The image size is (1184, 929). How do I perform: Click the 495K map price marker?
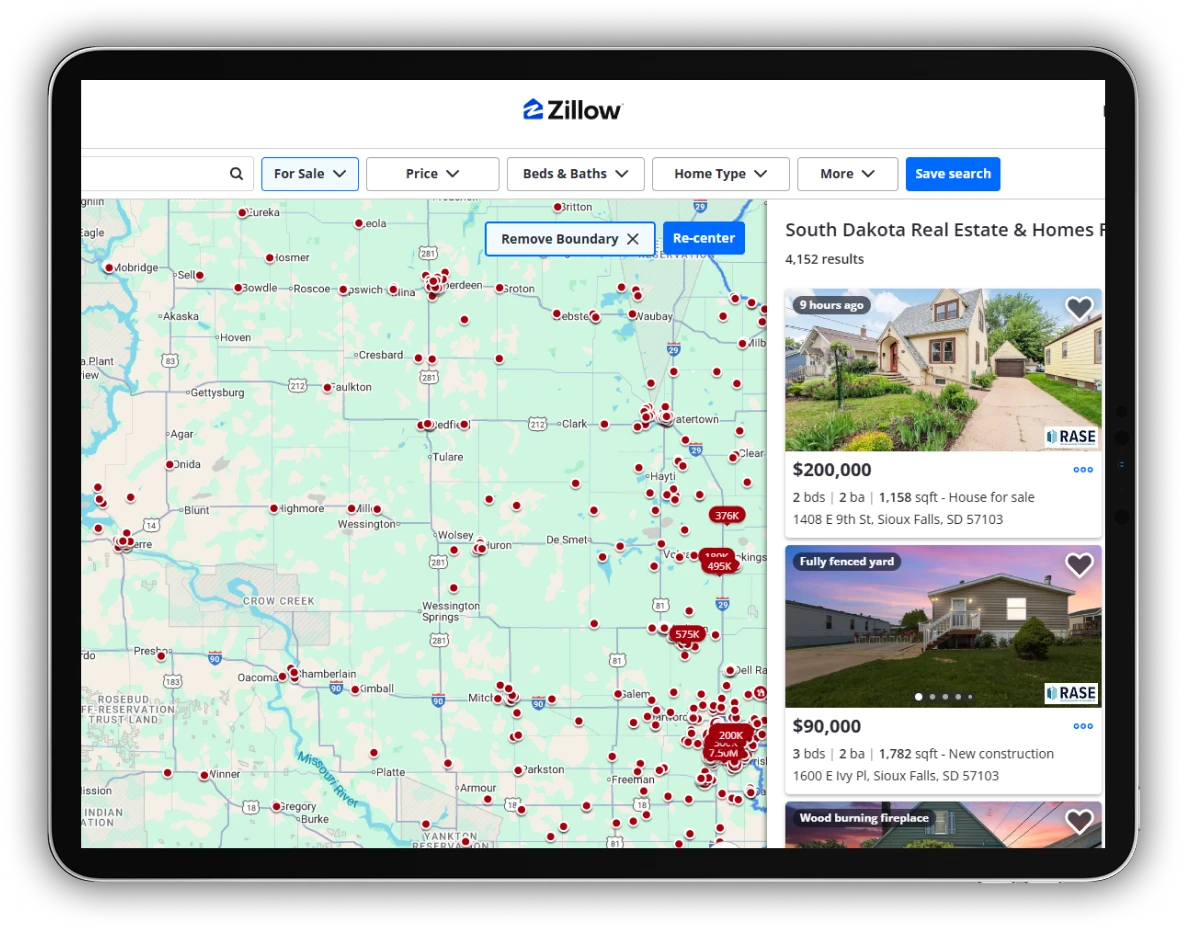pyautogui.click(x=719, y=566)
